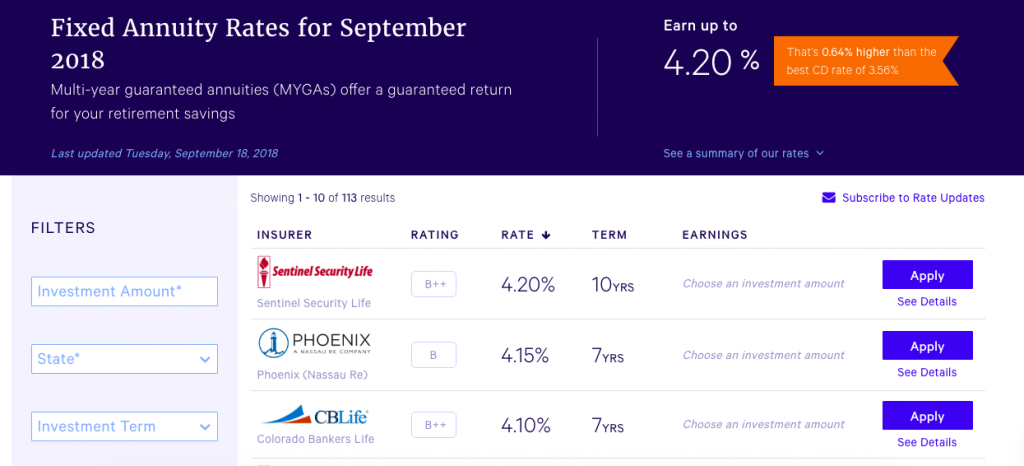Open See Details for Phoenix (Nassau Re)
The height and width of the screenshot is (466, 1024).
[927, 372]
